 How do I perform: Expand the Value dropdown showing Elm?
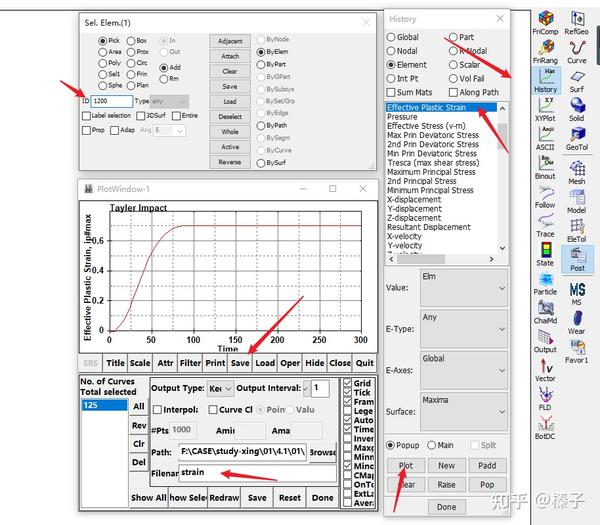464,287
